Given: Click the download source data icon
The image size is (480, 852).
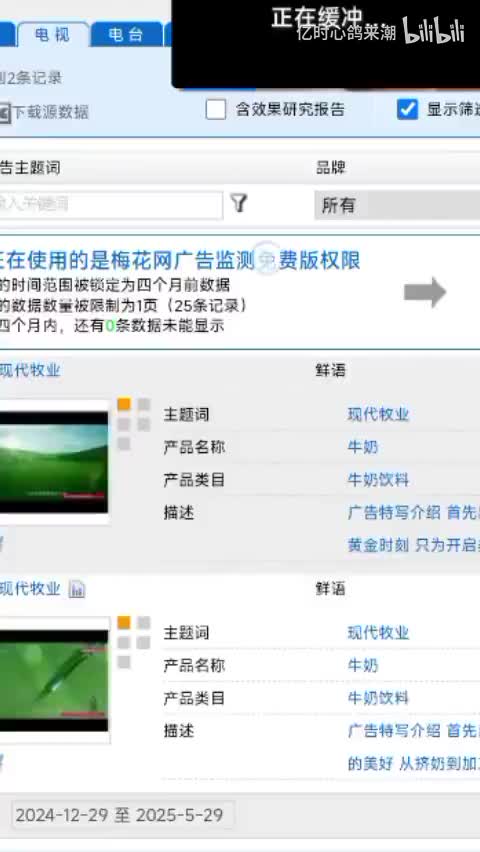Looking at the screenshot, I should 4,112.
